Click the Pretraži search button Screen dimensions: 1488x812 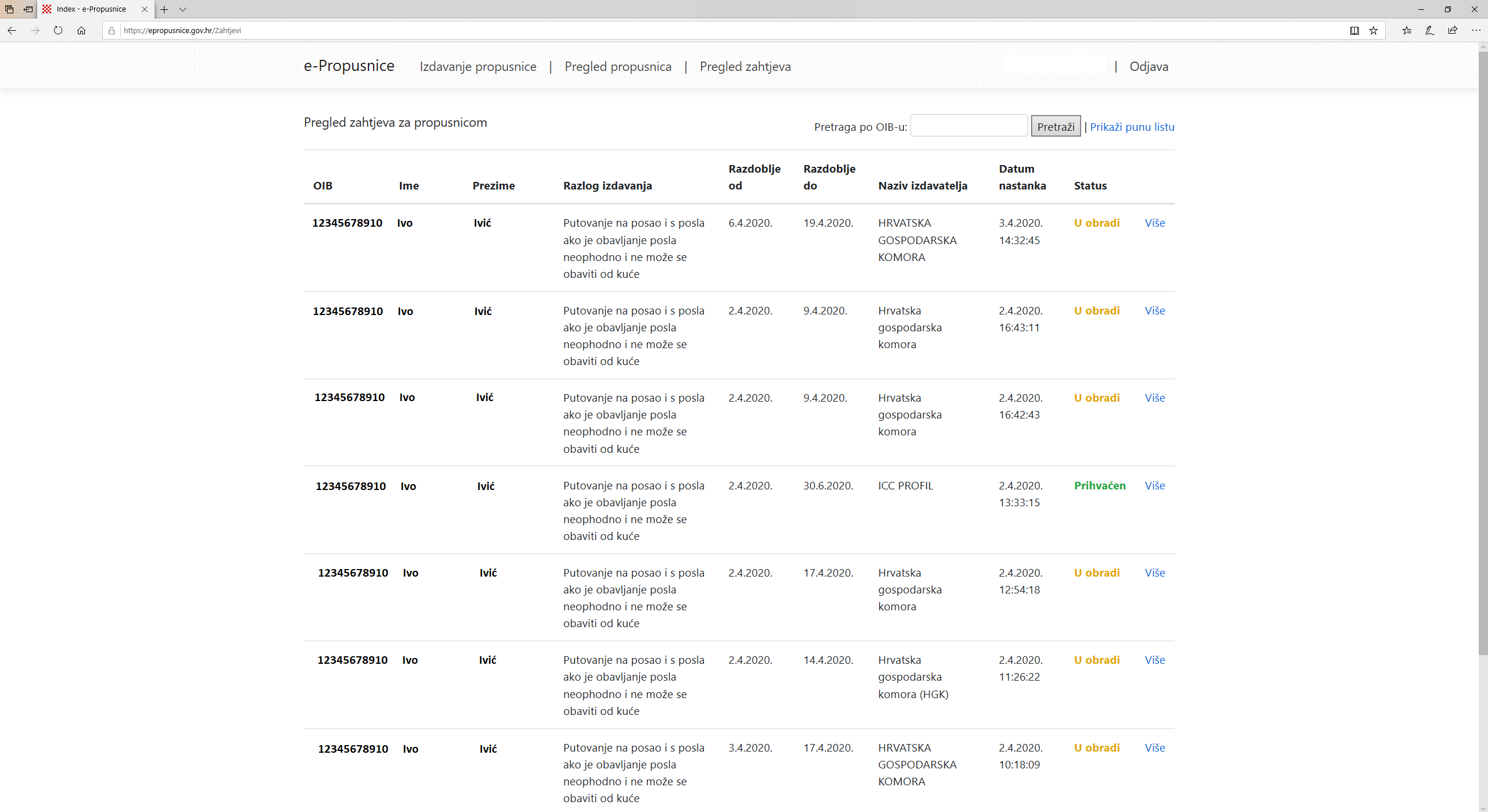pyautogui.click(x=1056, y=126)
